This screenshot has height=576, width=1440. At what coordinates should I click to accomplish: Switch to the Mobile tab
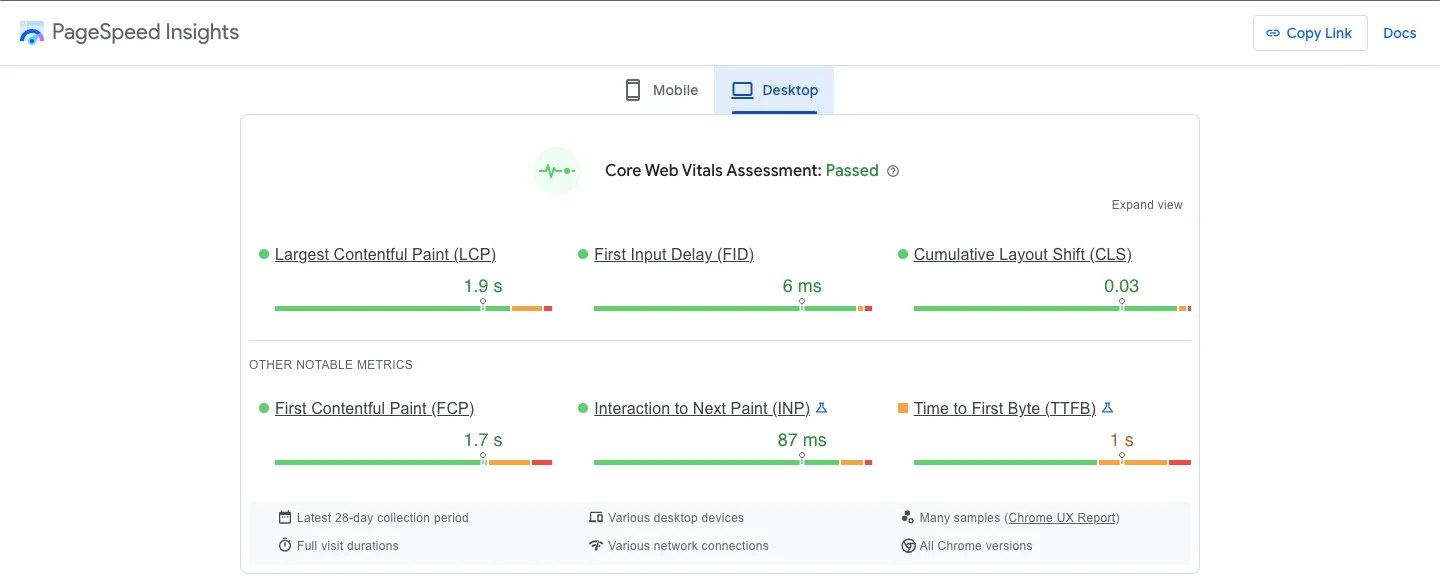[662, 90]
